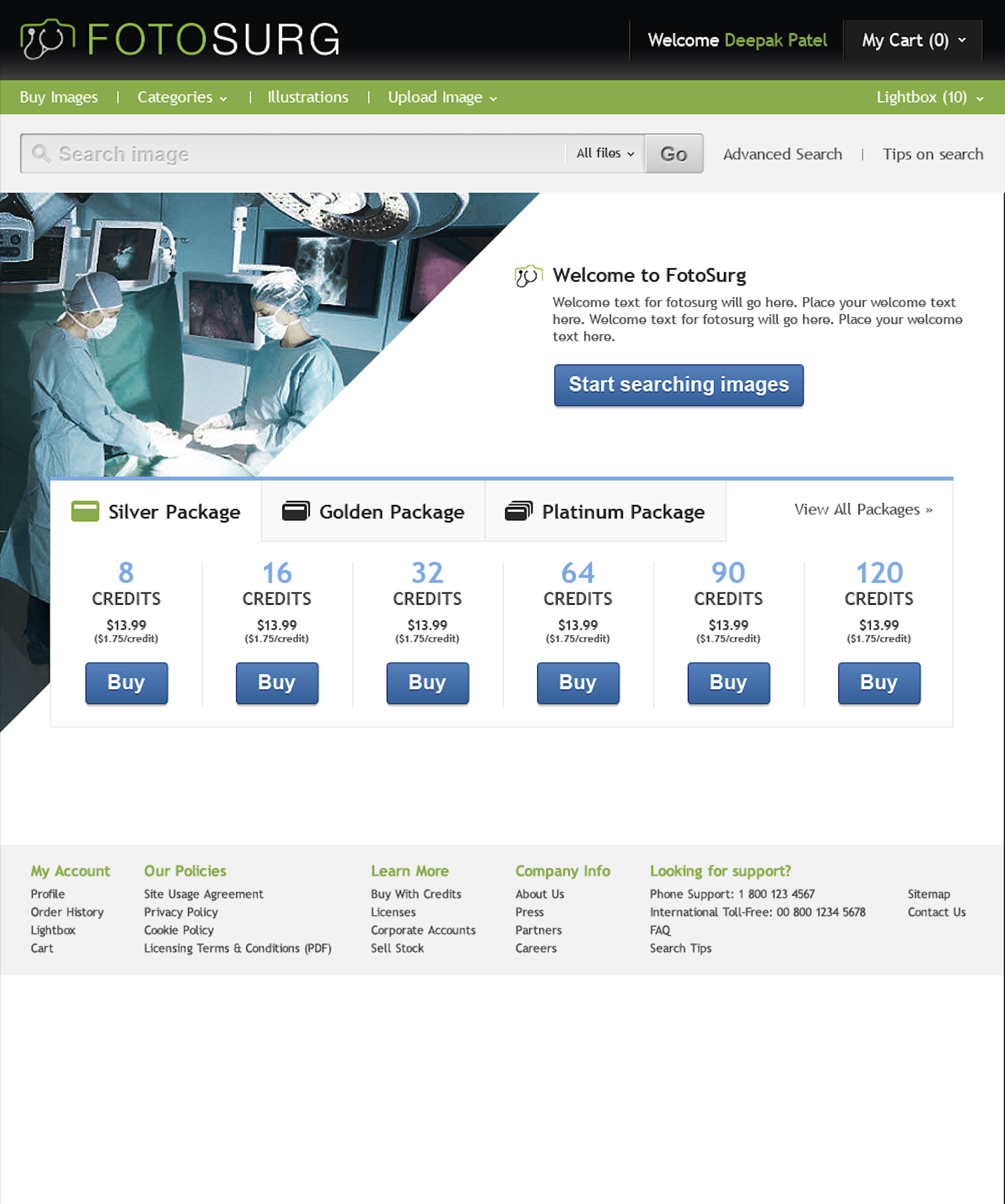Expand the Categories menu
The height and width of the screenshot is (1204, 1005).
[182, 98]
